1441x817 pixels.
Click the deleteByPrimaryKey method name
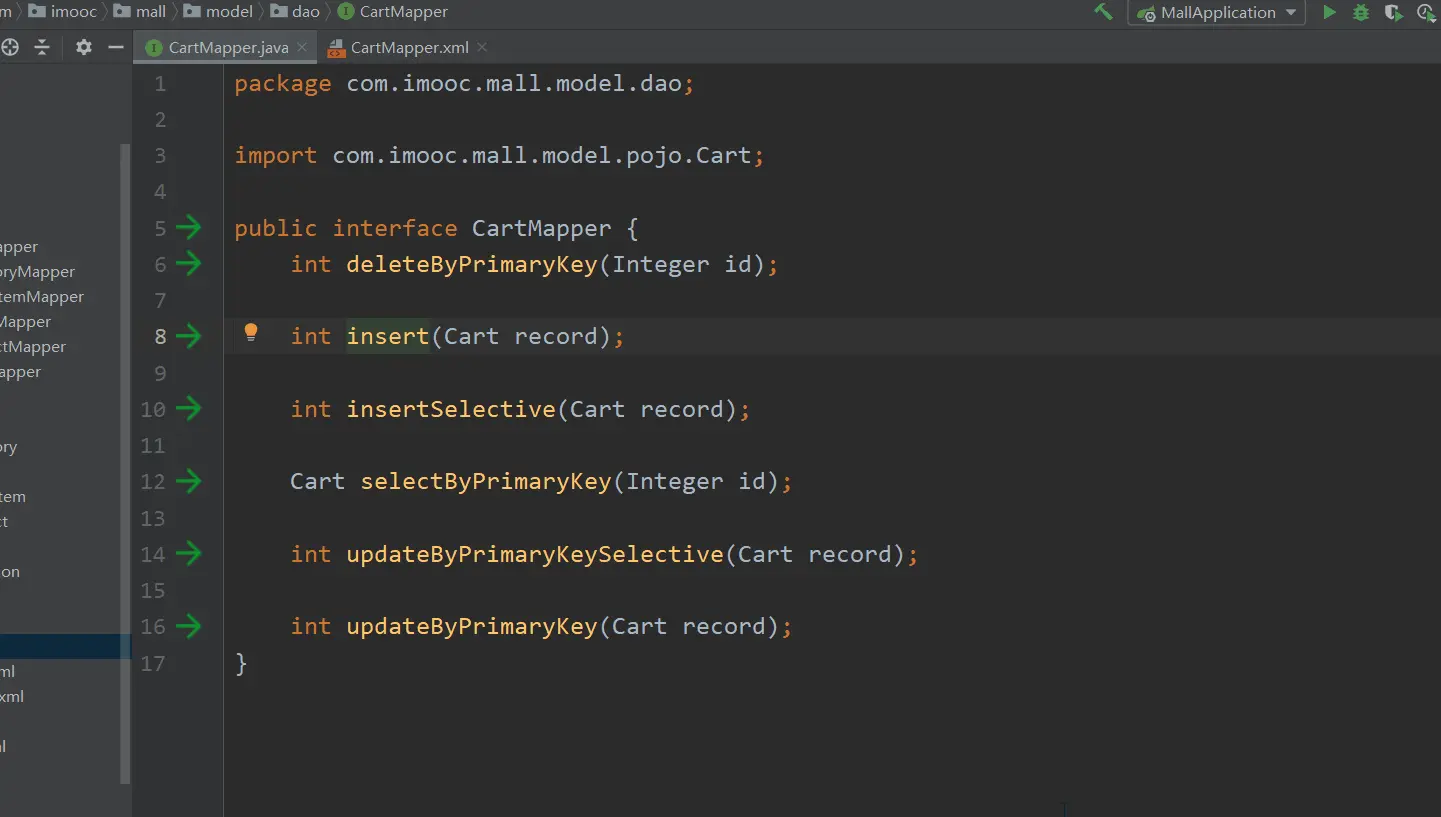(472, 264)
